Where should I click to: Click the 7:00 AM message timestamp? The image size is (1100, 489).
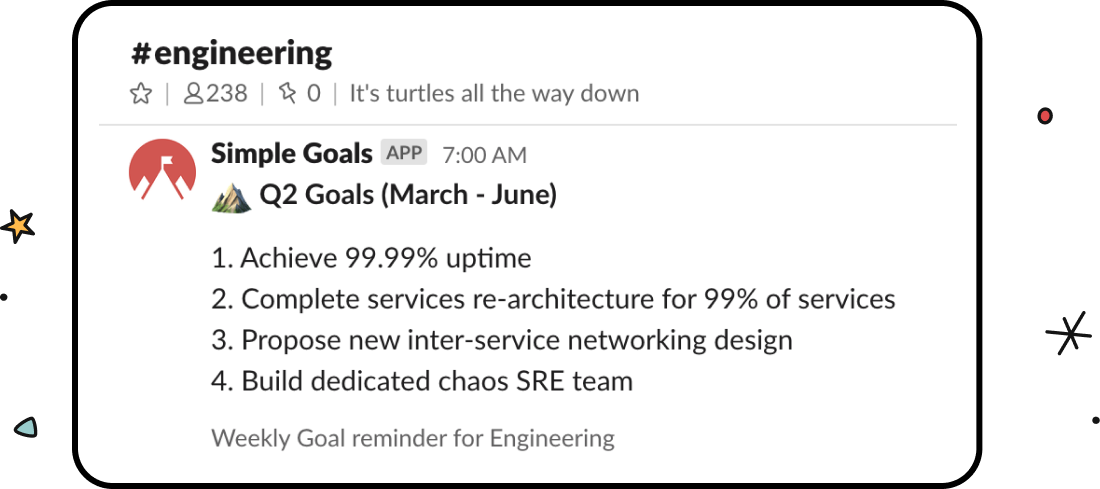pyautogui.click(x=484, y=154)
